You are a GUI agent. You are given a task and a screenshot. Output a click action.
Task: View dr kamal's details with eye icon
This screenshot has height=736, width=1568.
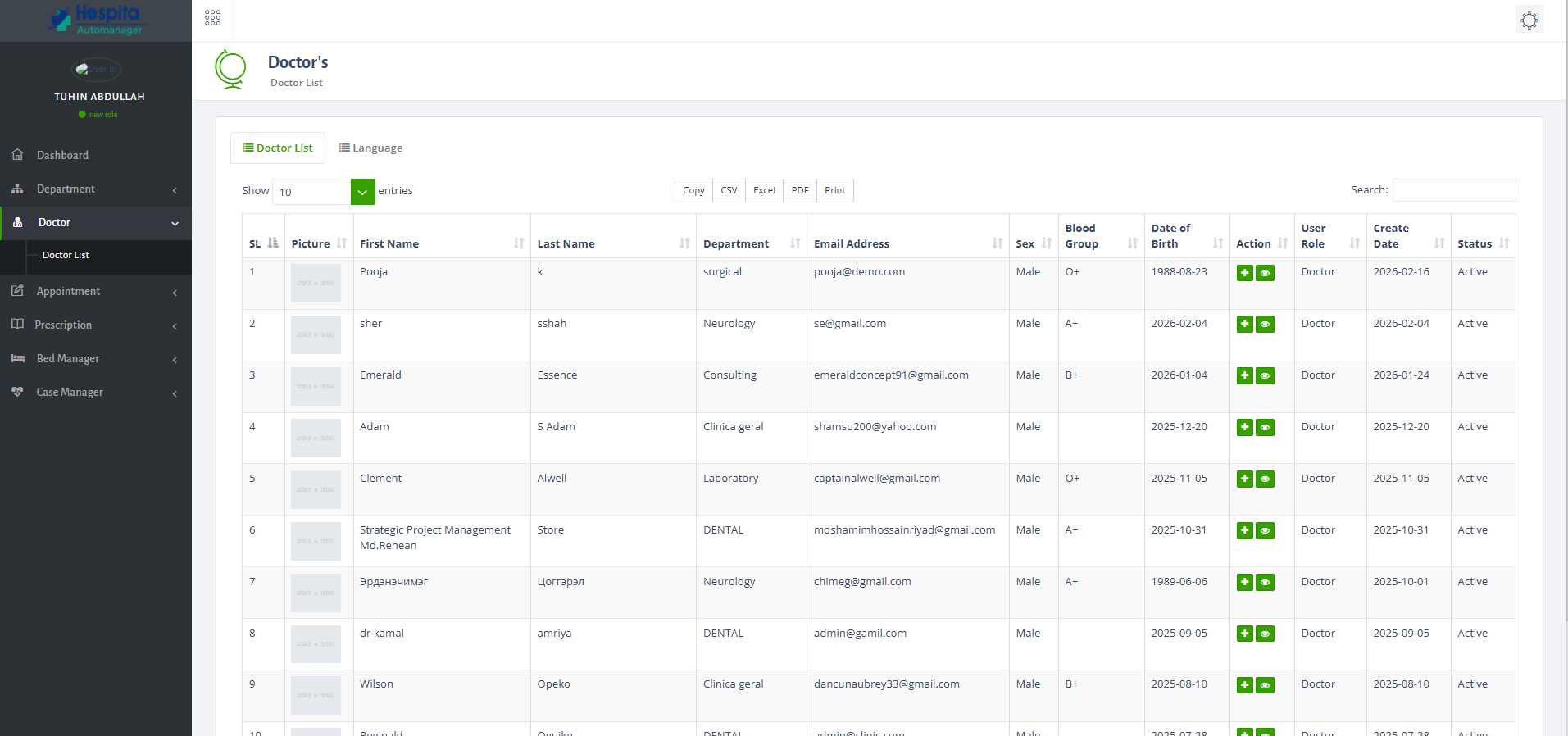click(x=1266, y=634)
